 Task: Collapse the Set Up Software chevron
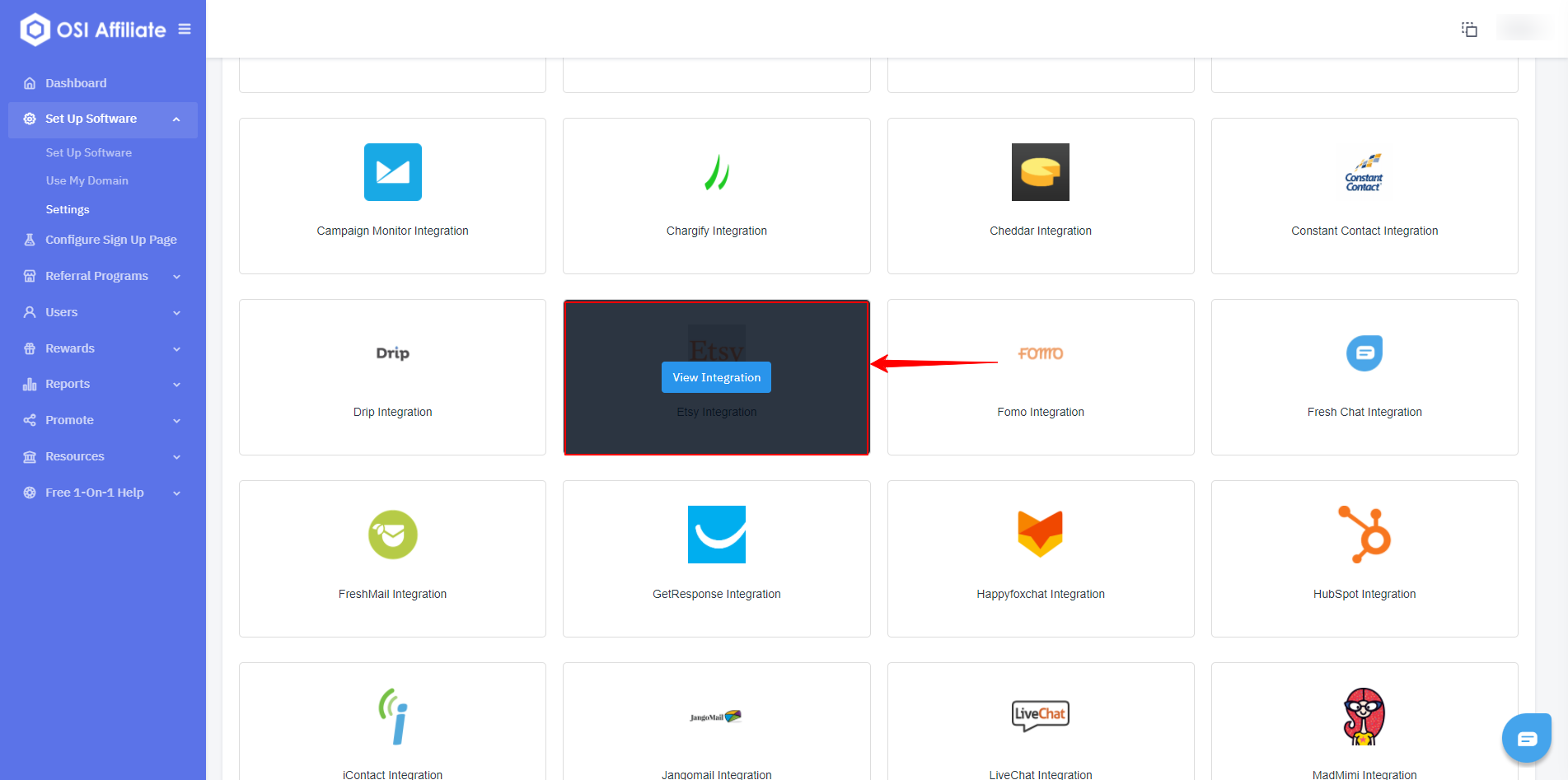tap(176, 119)
